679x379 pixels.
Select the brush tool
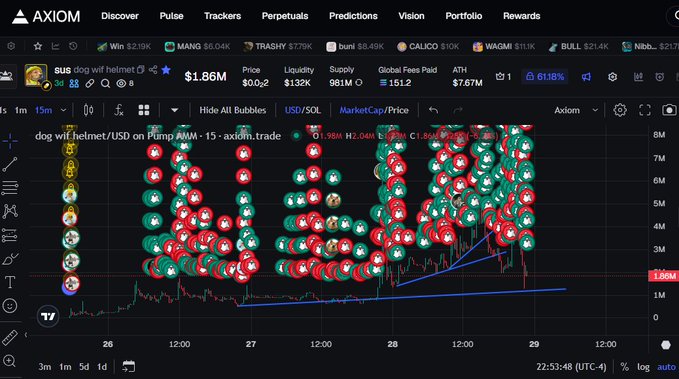point(10,259)
